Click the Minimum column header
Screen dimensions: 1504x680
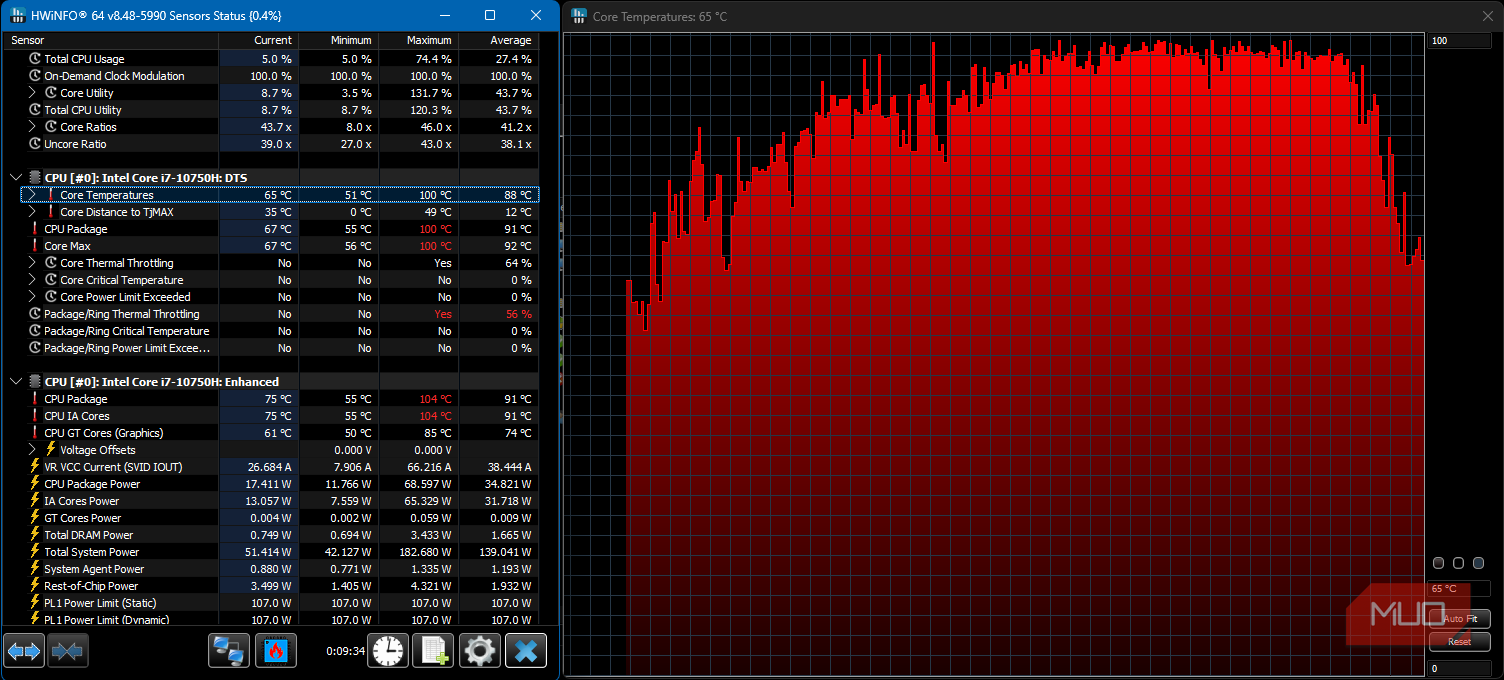point(338,40)
